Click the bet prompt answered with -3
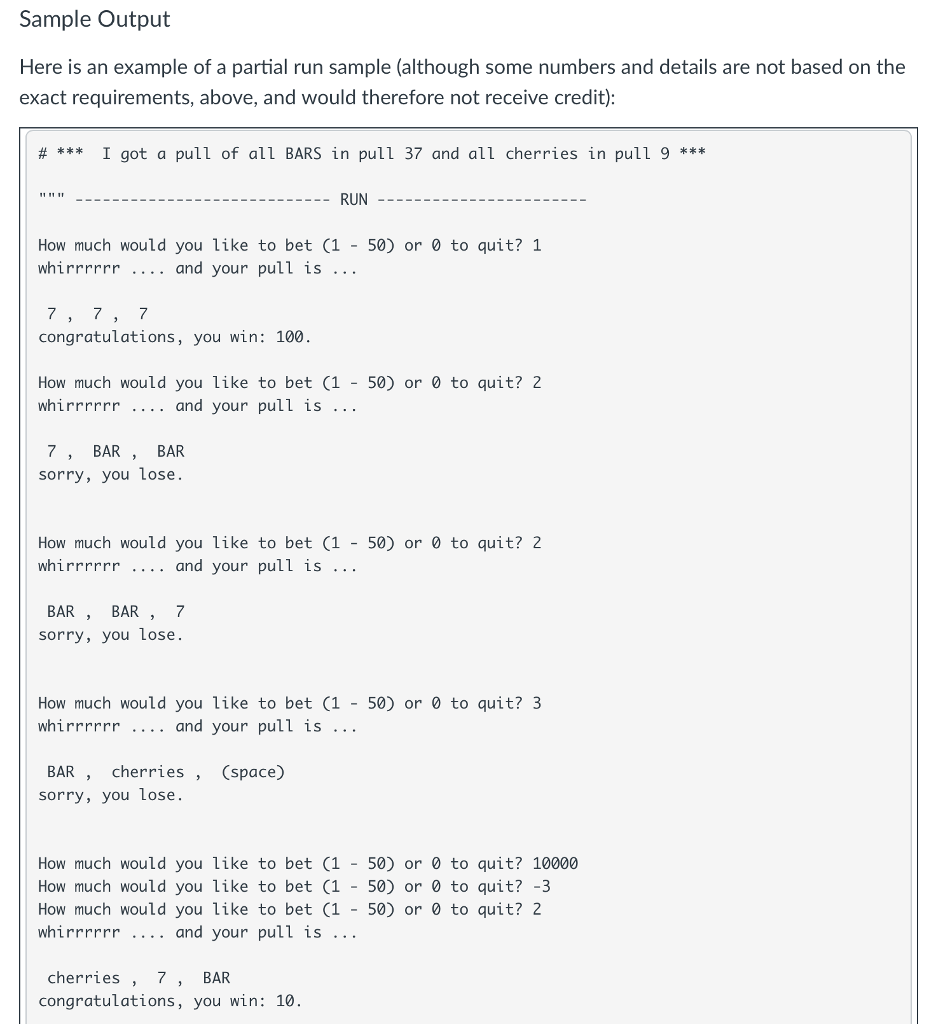This screenshot has height=1024, width=936. click(294, 886)
